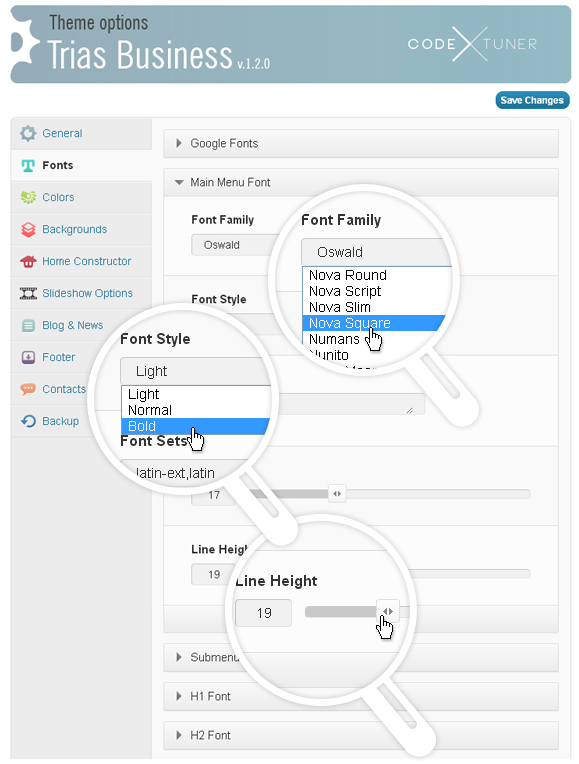Screen dimensions: 579x764
Task: Click the Home Constructor house icon
Action: [28, 261]
